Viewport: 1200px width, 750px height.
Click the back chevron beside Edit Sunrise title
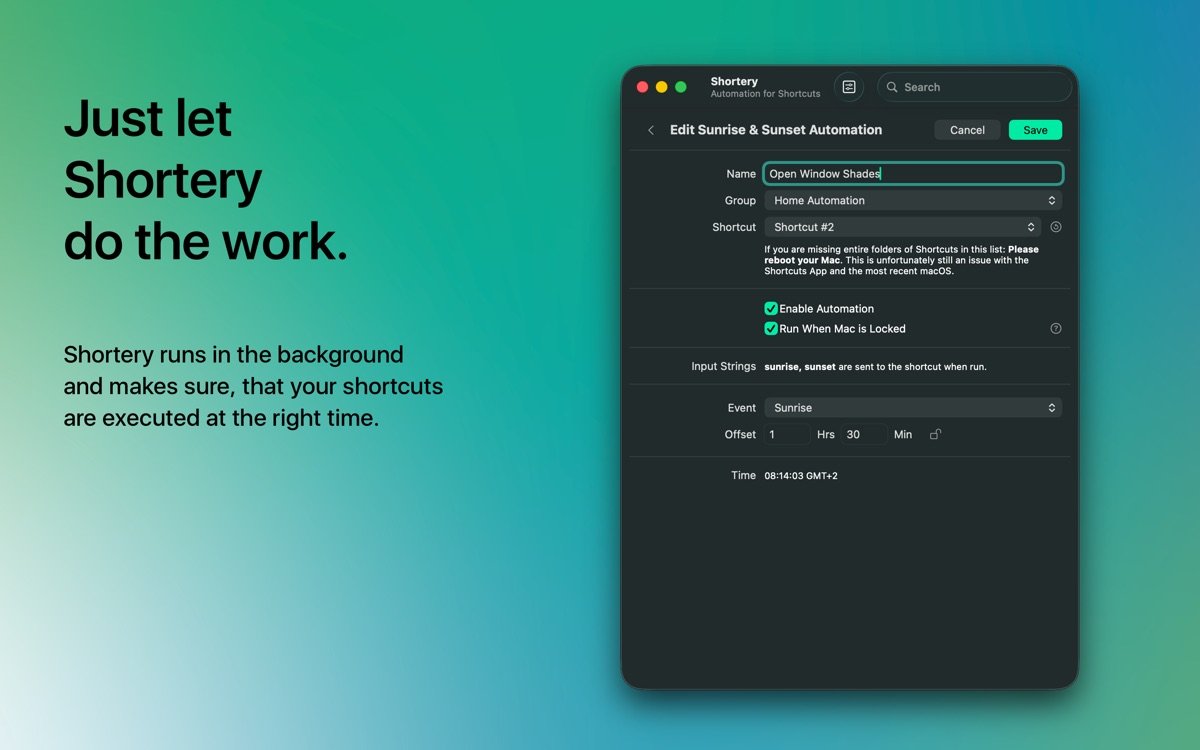651,130
